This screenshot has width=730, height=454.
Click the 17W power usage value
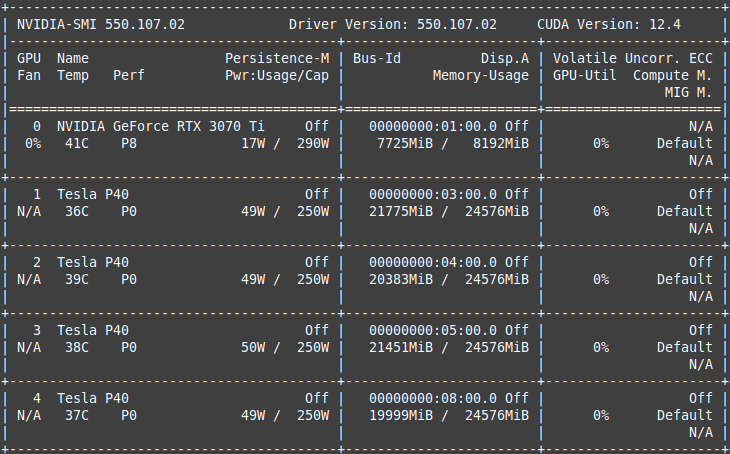pyautogui.click(x=253, y=143)
